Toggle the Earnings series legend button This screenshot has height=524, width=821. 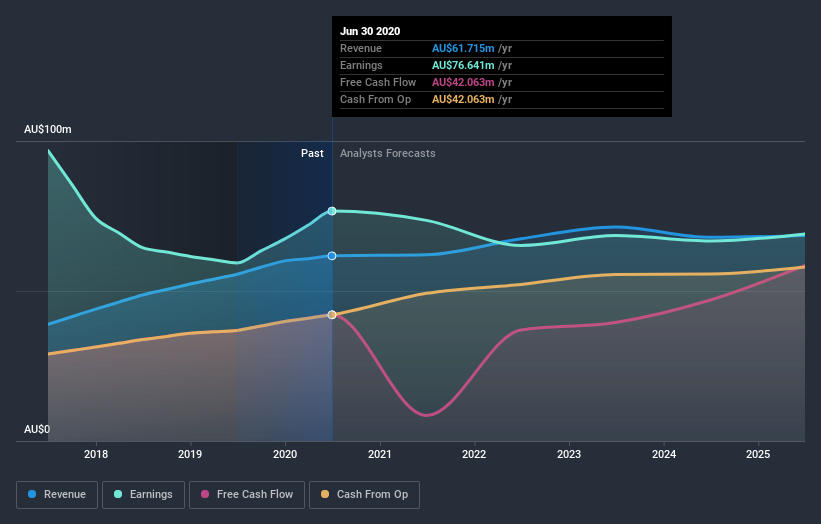coord(143,495)
